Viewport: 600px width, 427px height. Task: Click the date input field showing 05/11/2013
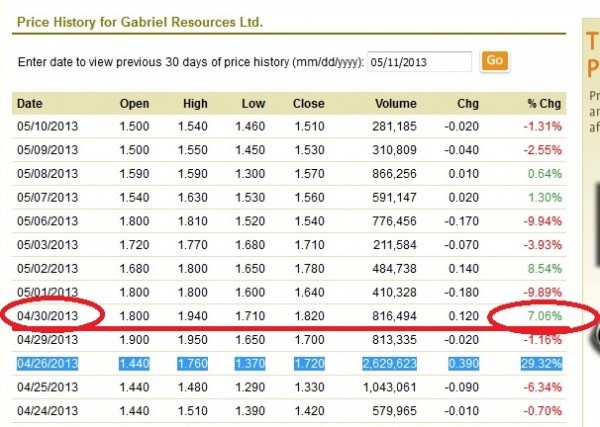click(420, 61)
